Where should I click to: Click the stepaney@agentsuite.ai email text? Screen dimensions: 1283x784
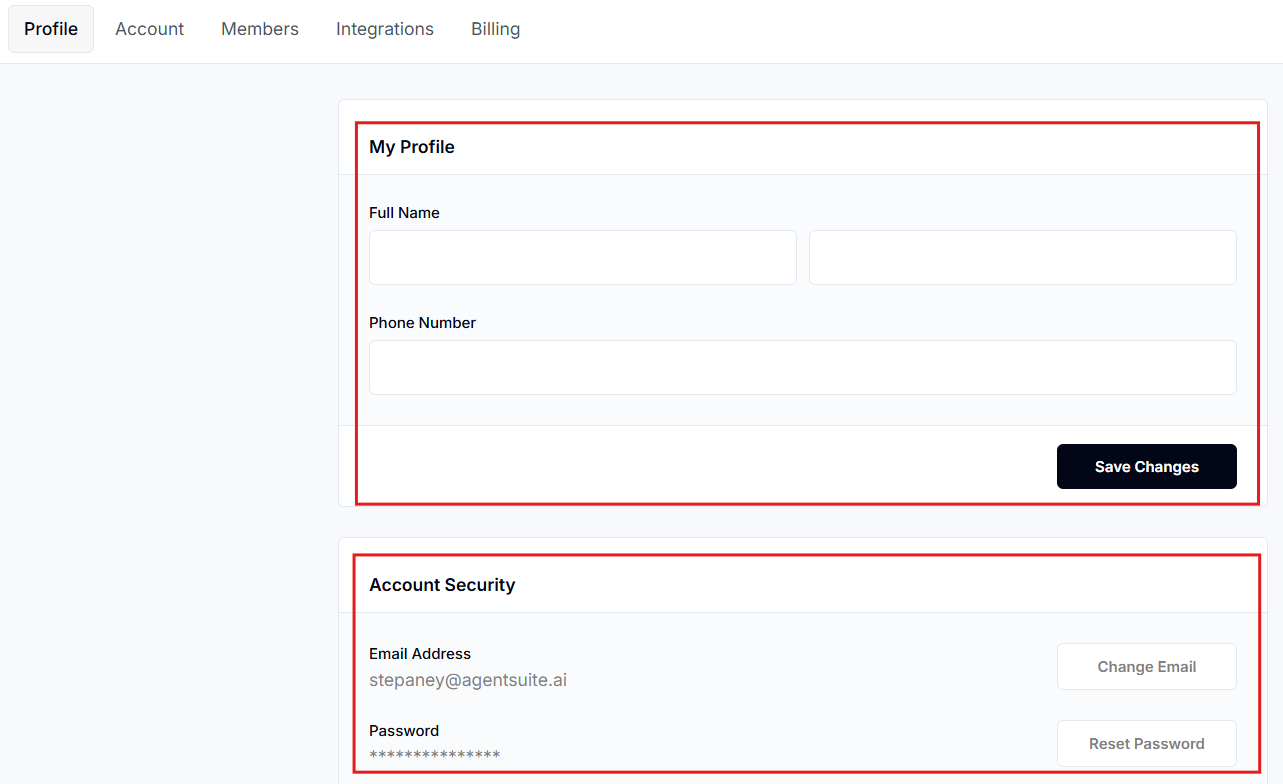pyautogui.click(x=468, y=680)
